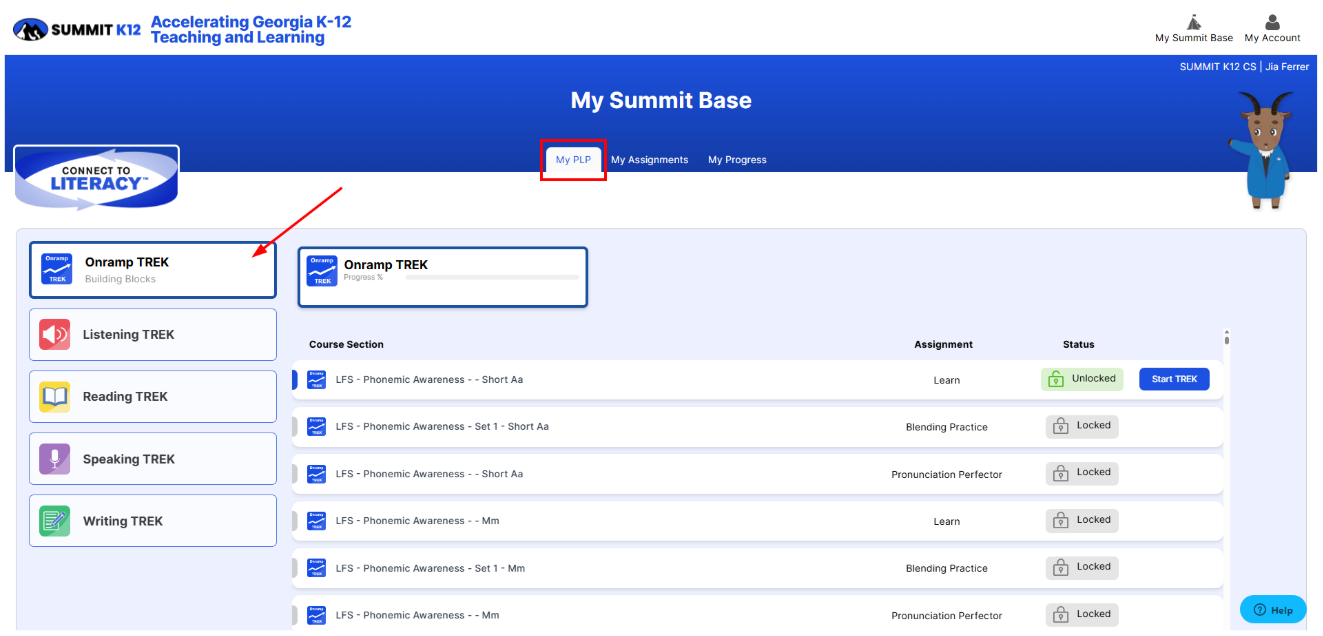
Task: Click TREK icon in Short Aa Pronunciation Perfector row
Action: tap(316, 474)
